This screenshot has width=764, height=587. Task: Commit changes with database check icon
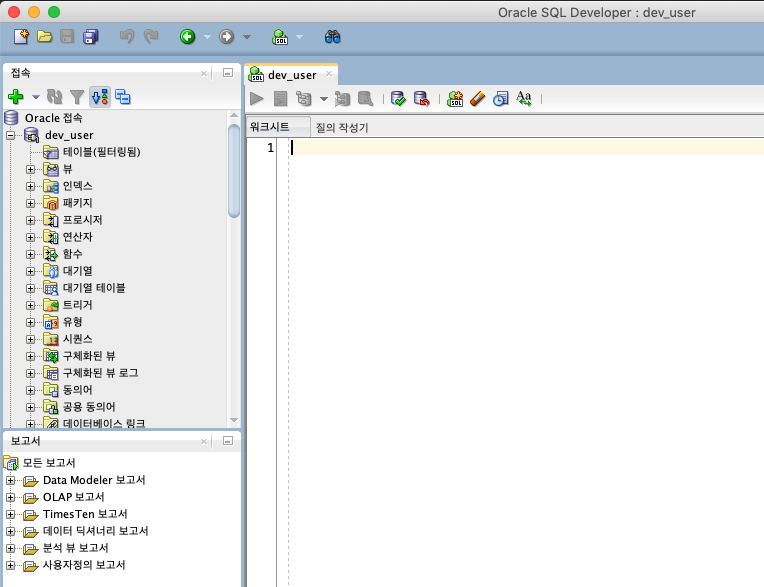point(399,99)
